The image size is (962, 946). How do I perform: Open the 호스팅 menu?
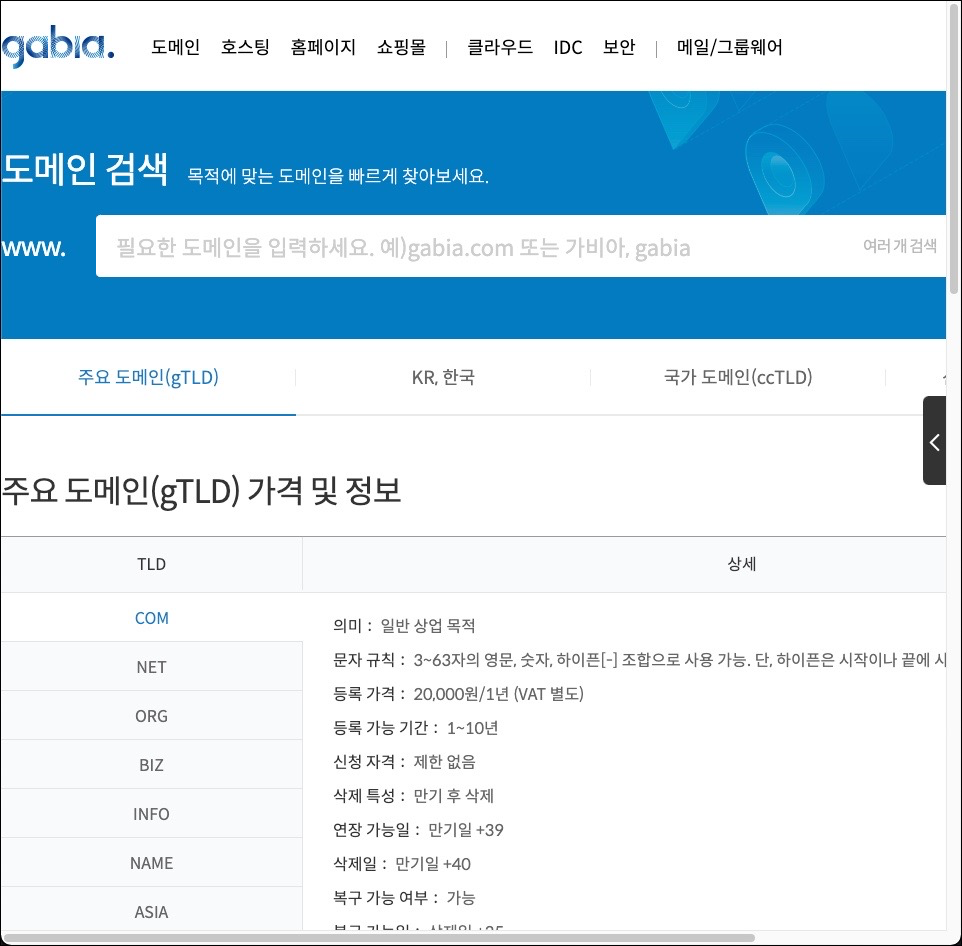(245, 47)
